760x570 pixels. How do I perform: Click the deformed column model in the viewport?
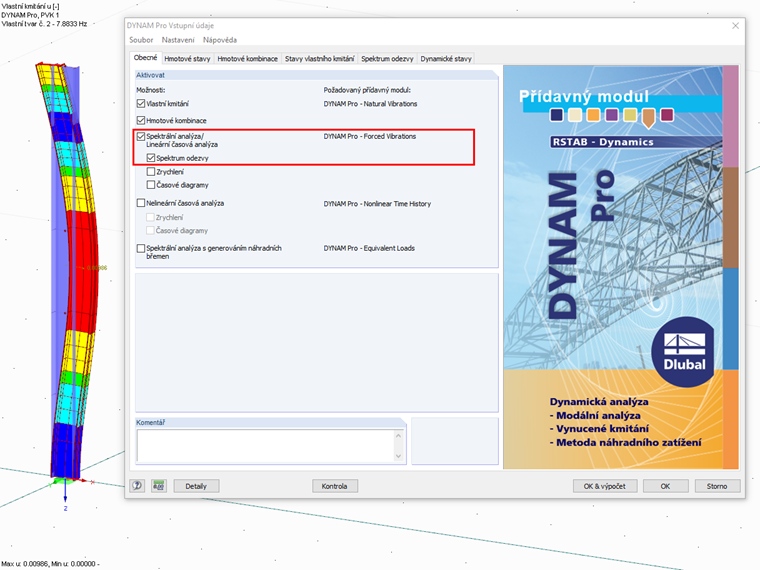tap(80, 271)
